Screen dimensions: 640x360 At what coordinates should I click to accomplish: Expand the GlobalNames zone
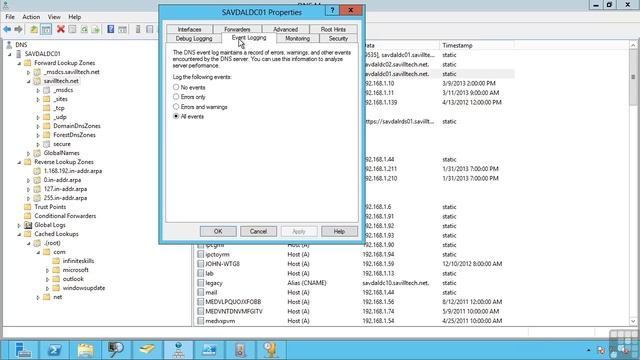pos(29,153)
